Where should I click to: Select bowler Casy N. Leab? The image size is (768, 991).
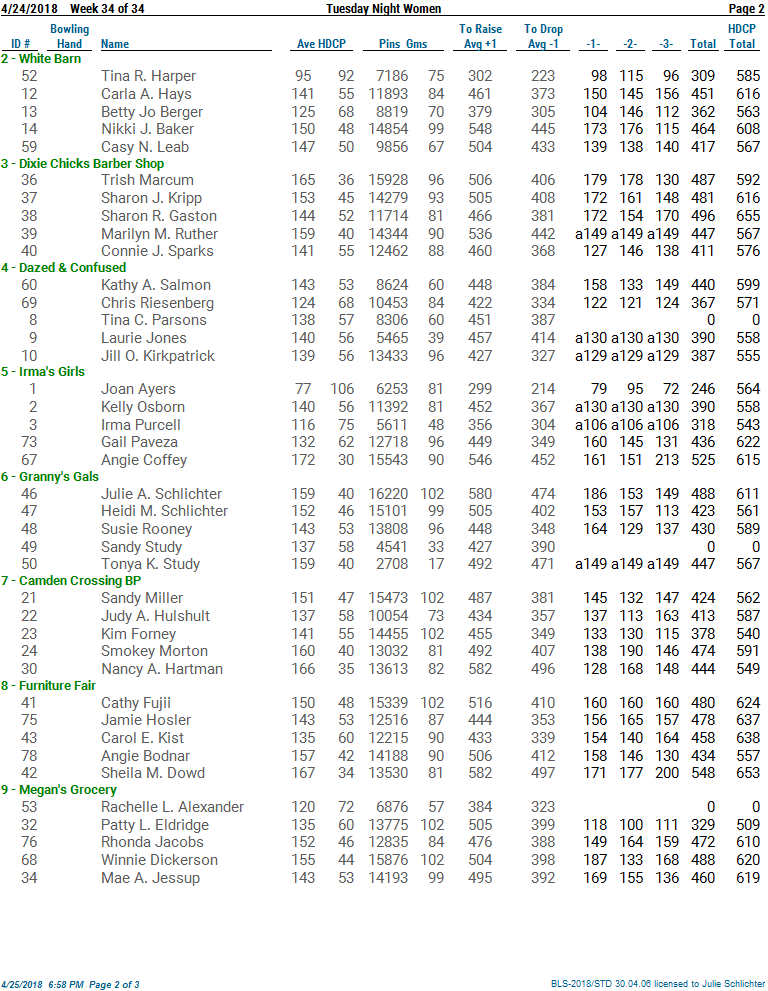(145, 147)
